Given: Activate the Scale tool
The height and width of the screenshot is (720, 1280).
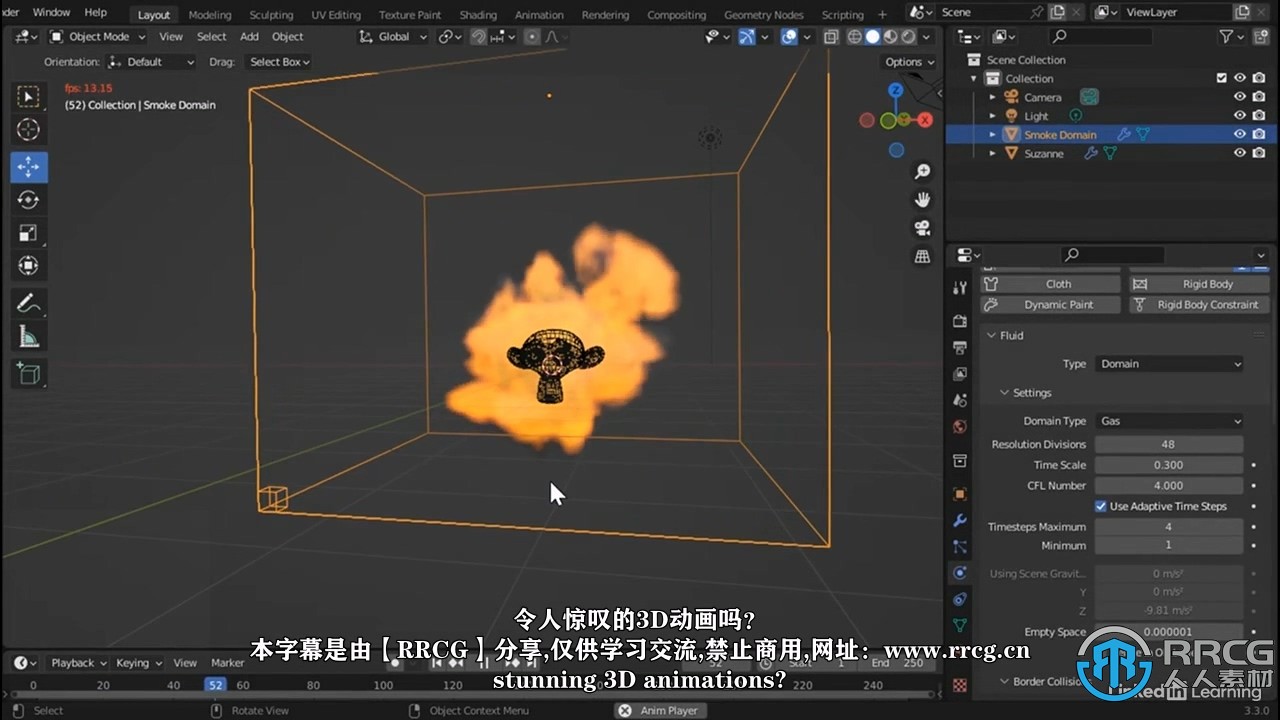Looking at the screenshot, I should pyautogui.click(x=29, y=233).
